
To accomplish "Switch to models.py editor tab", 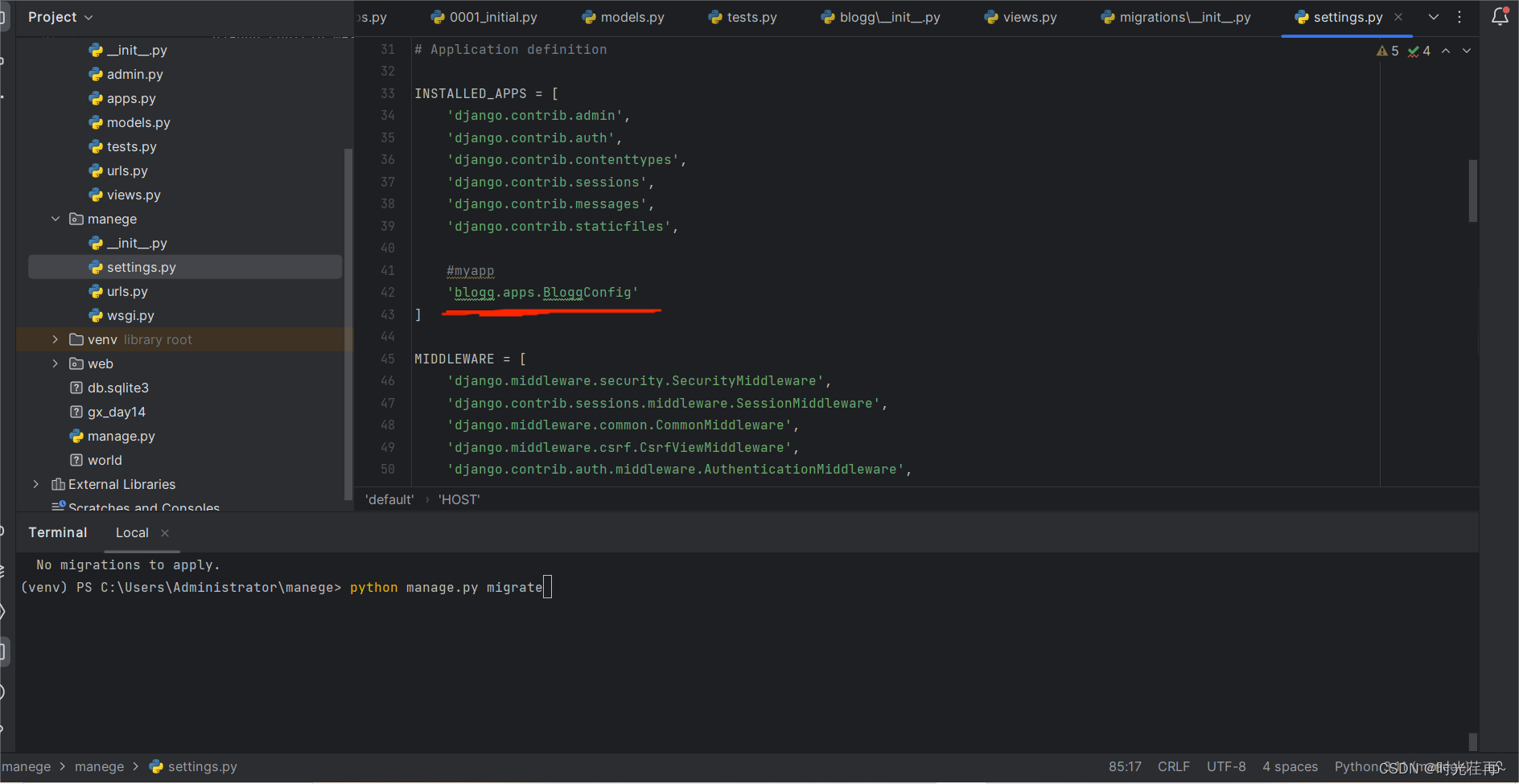I will (x=623, y=17).
